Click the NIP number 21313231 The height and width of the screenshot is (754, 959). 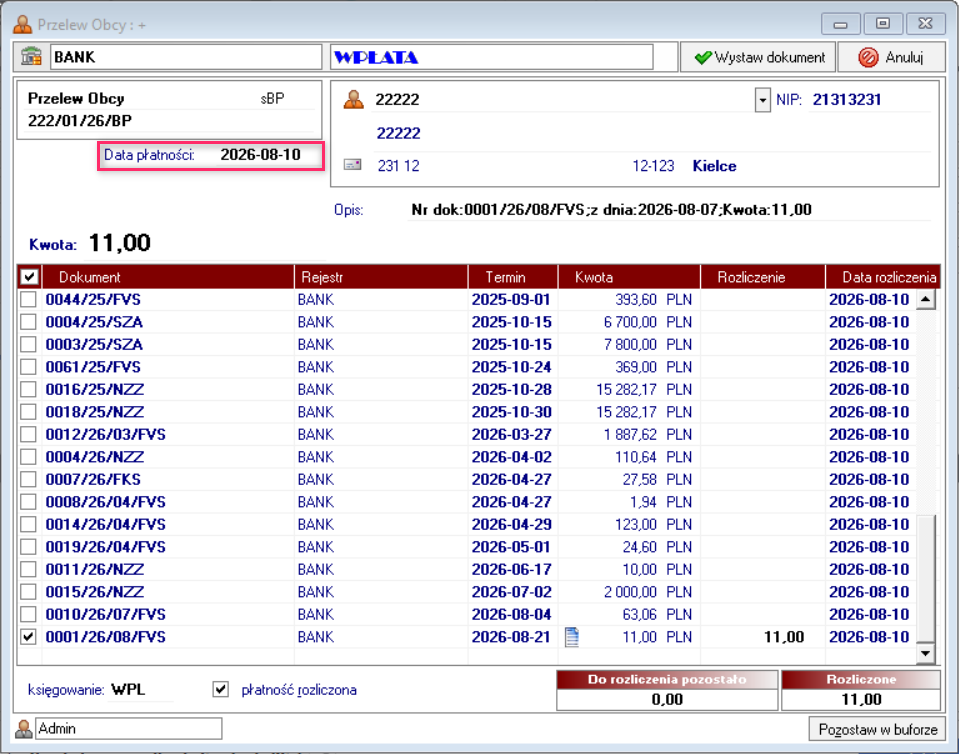(846, 100)
